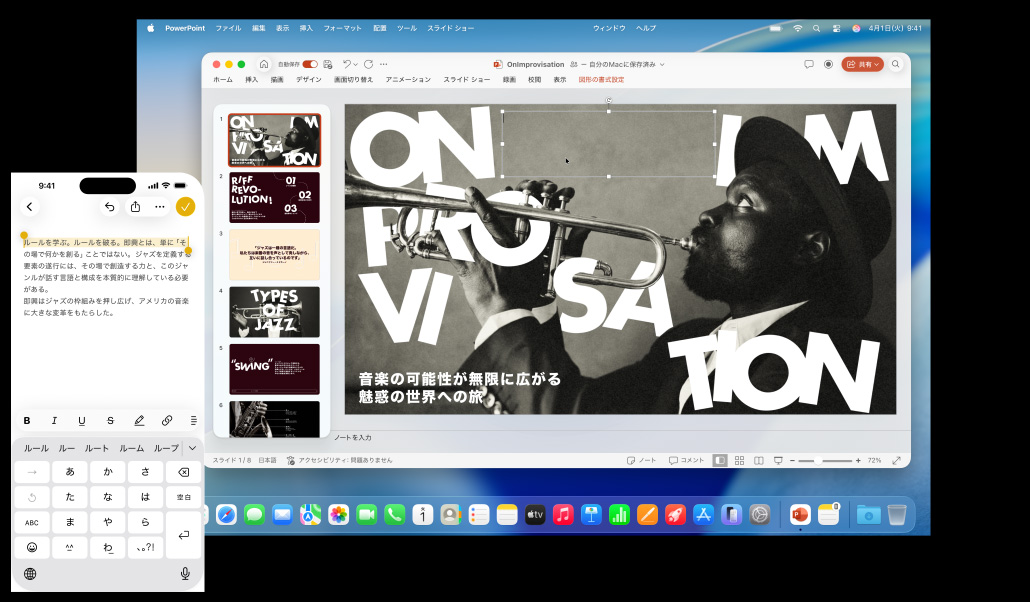Select the TYPES OF JAZZ slide thumbnail

point(274,311)
